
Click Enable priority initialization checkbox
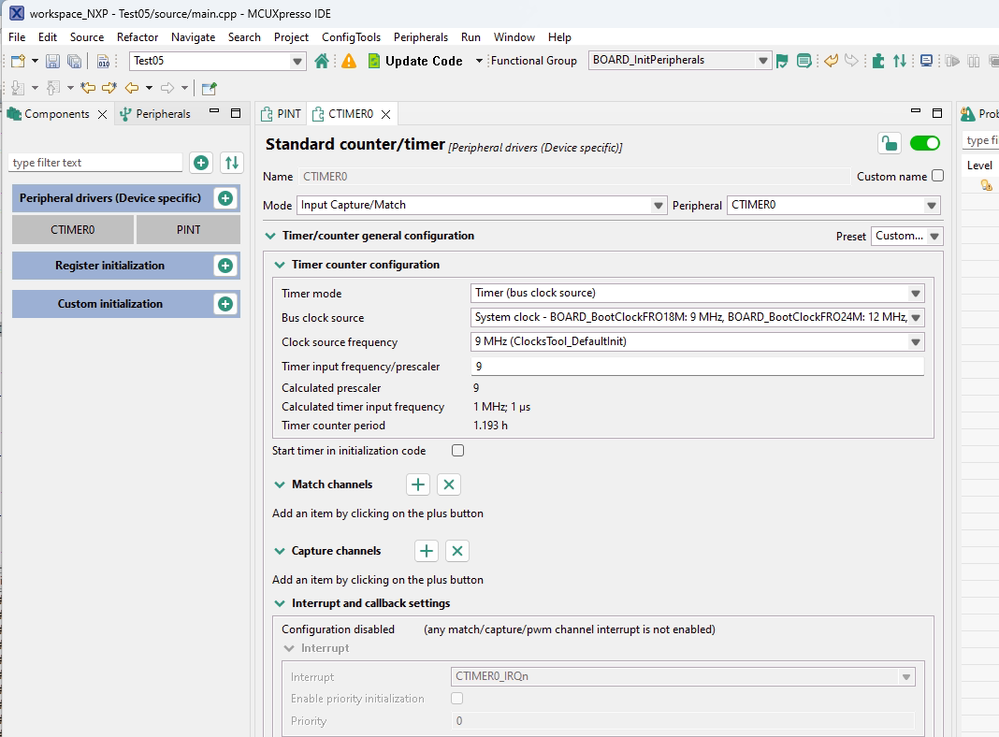(x=457, y=698)
